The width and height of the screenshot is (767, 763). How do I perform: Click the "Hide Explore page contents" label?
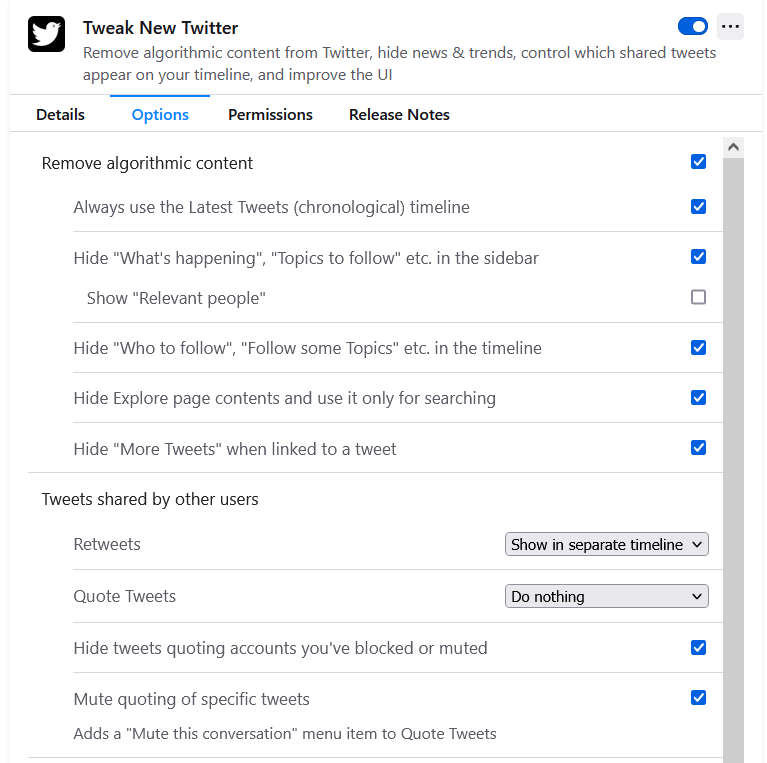coord(284,399)
